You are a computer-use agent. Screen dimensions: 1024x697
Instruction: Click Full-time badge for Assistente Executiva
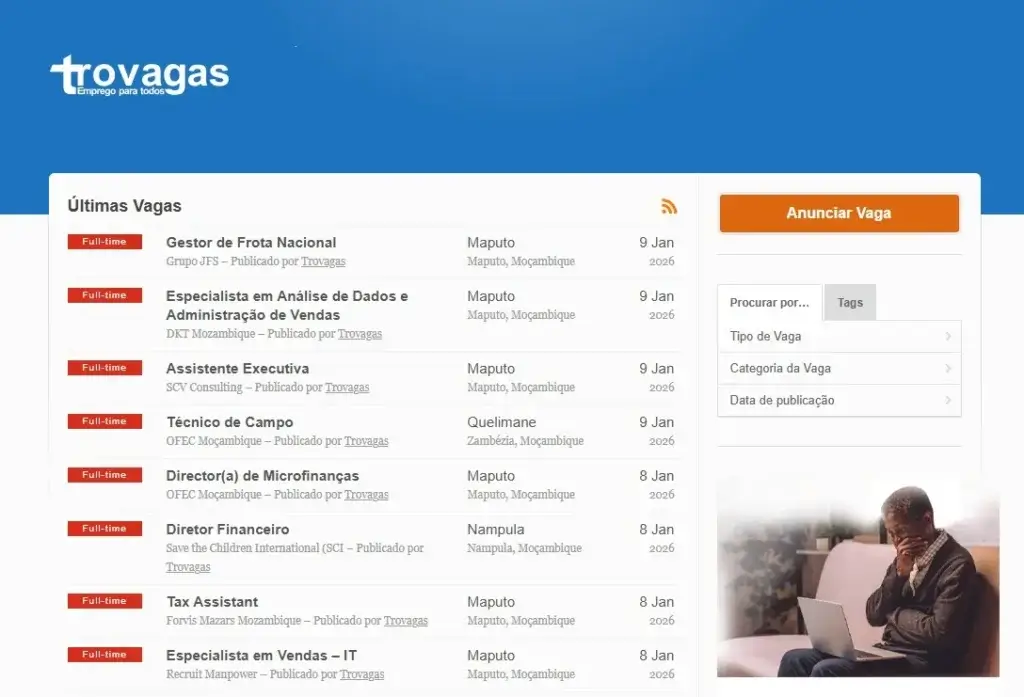coord(104,368)
